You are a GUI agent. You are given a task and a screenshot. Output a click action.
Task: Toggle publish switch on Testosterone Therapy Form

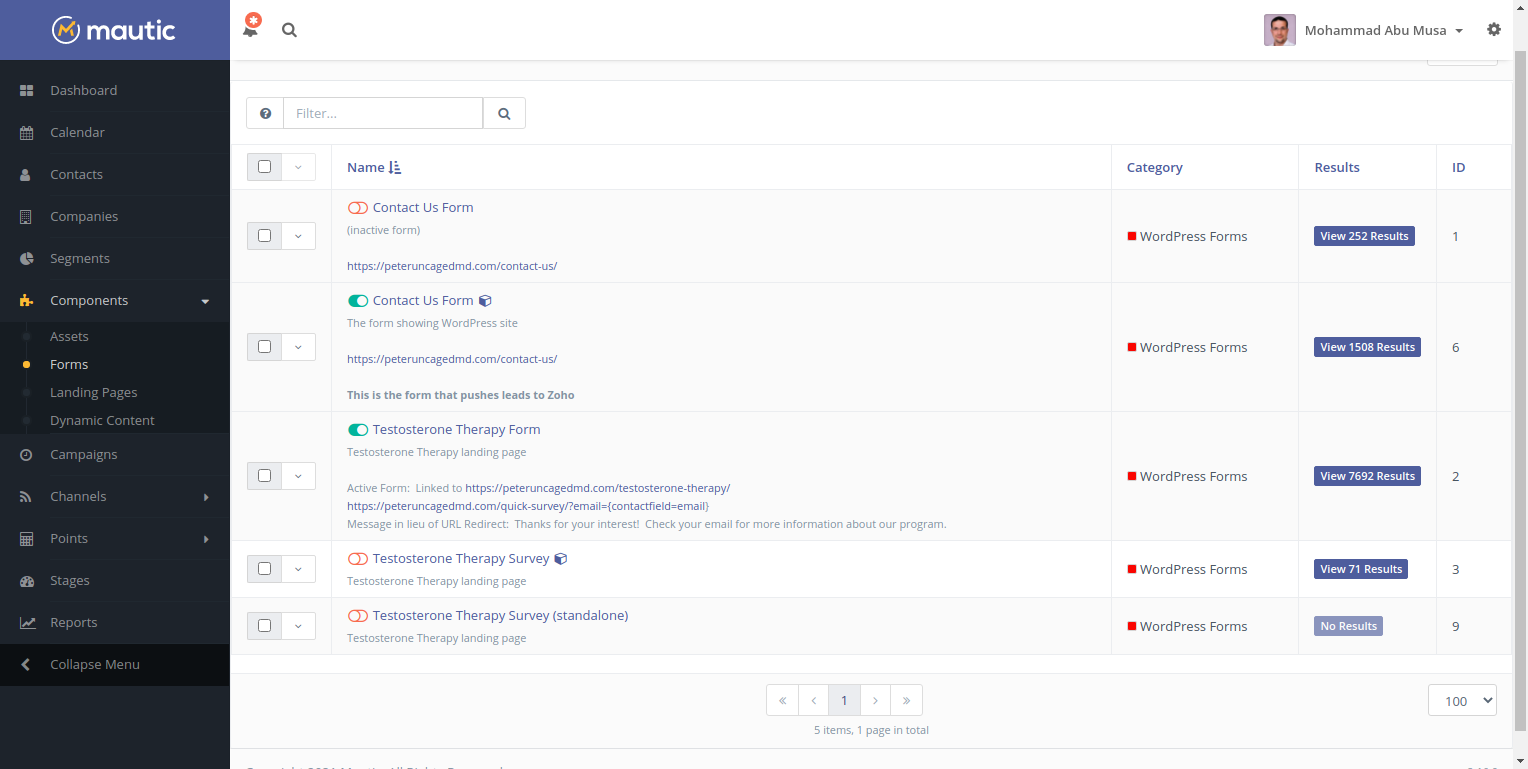coord(358,430)
